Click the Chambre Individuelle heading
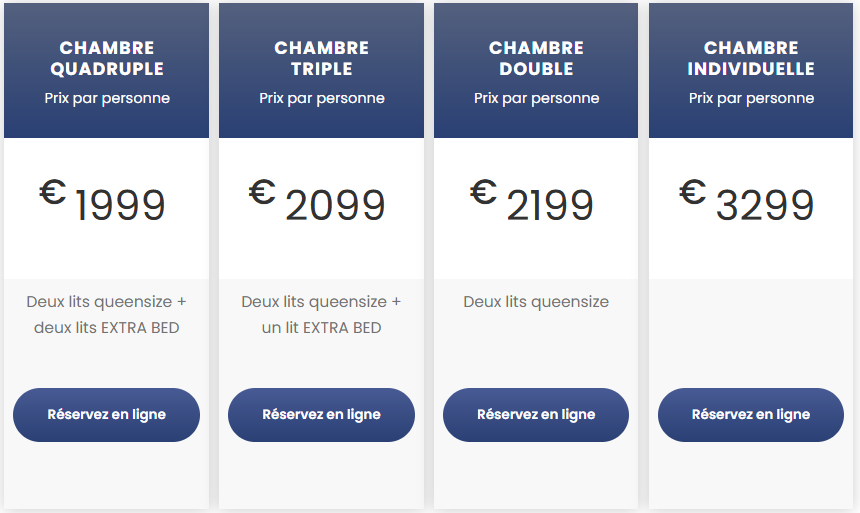Image resolution: width=860 pixels, height=513 pixels. (x=751, y=58)
